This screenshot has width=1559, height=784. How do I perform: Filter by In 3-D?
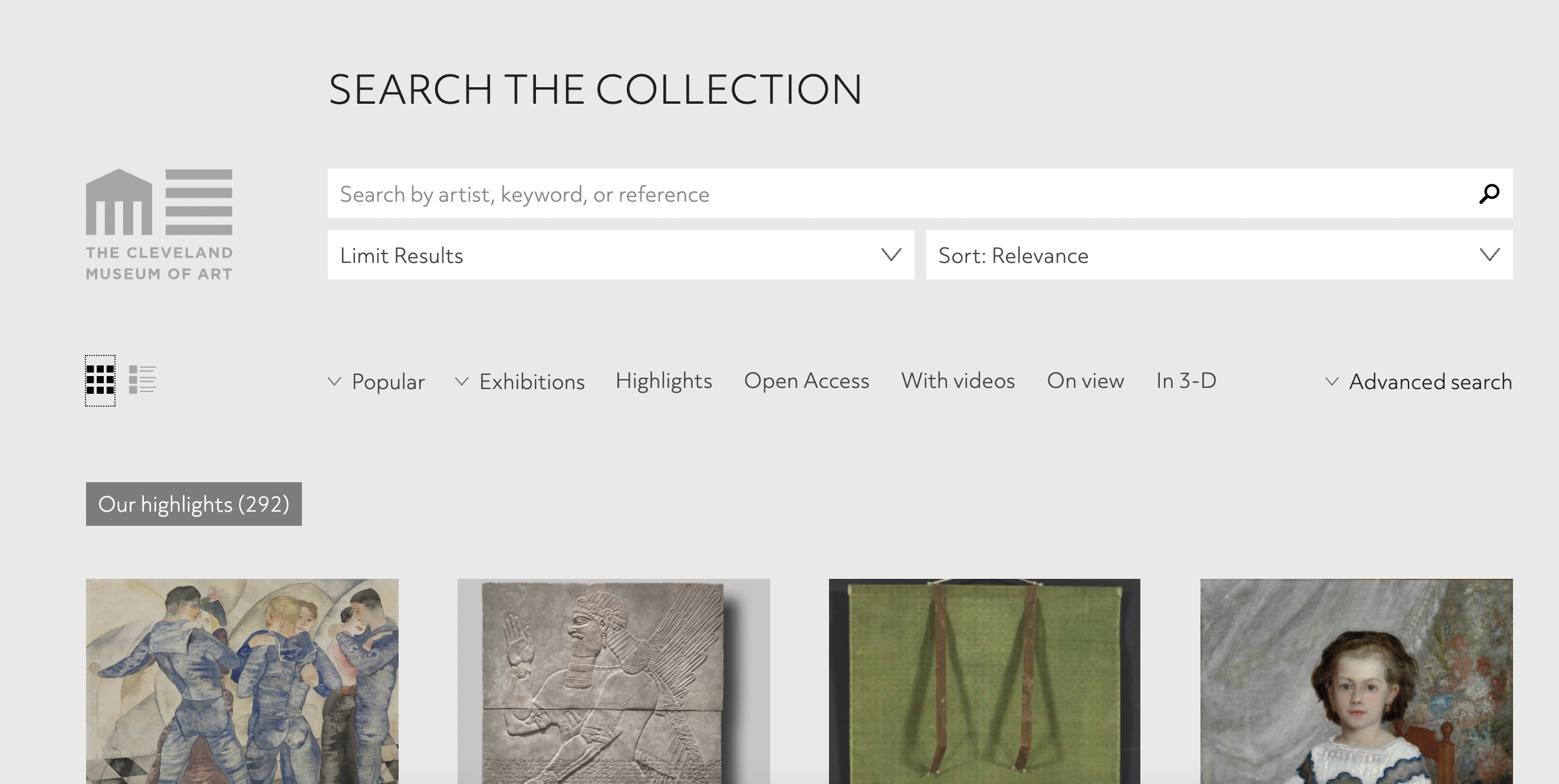(1186, 381)
